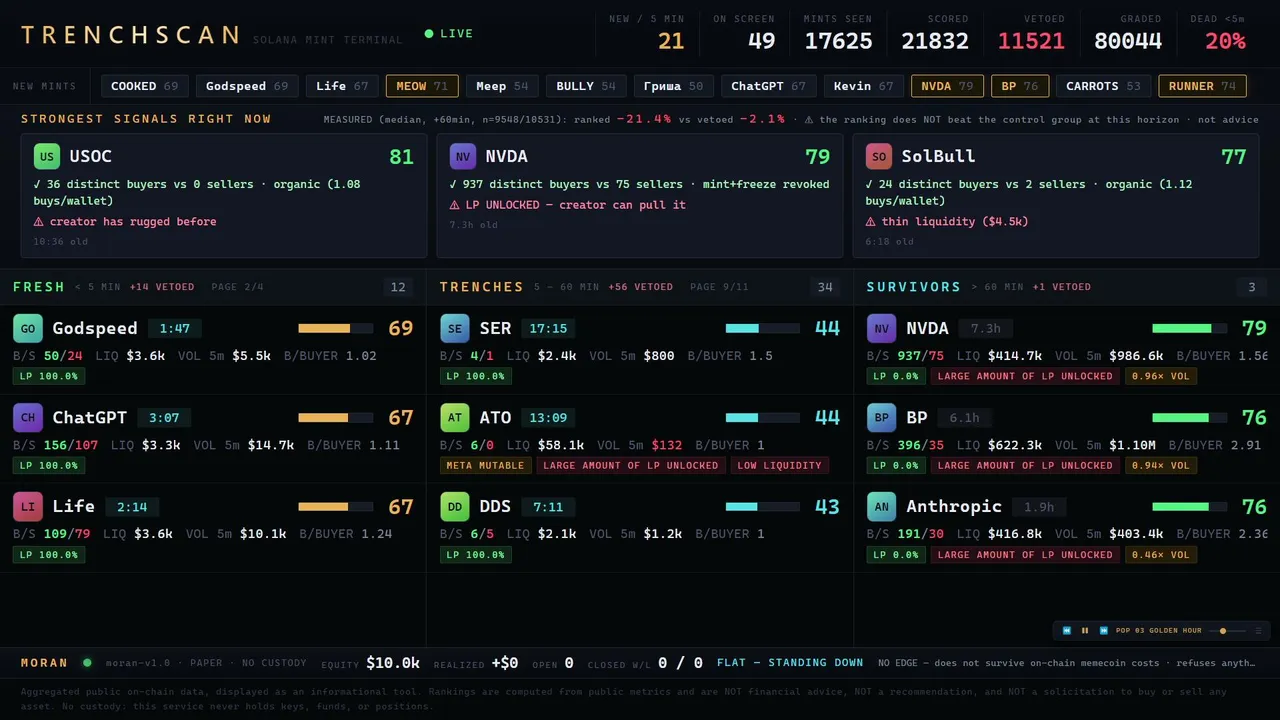The width and height of the screenshot is (1280, 720).
Task: Select the ChatGPT 67 mint chip
Action: pyautogui.click(x=769, y=86)
